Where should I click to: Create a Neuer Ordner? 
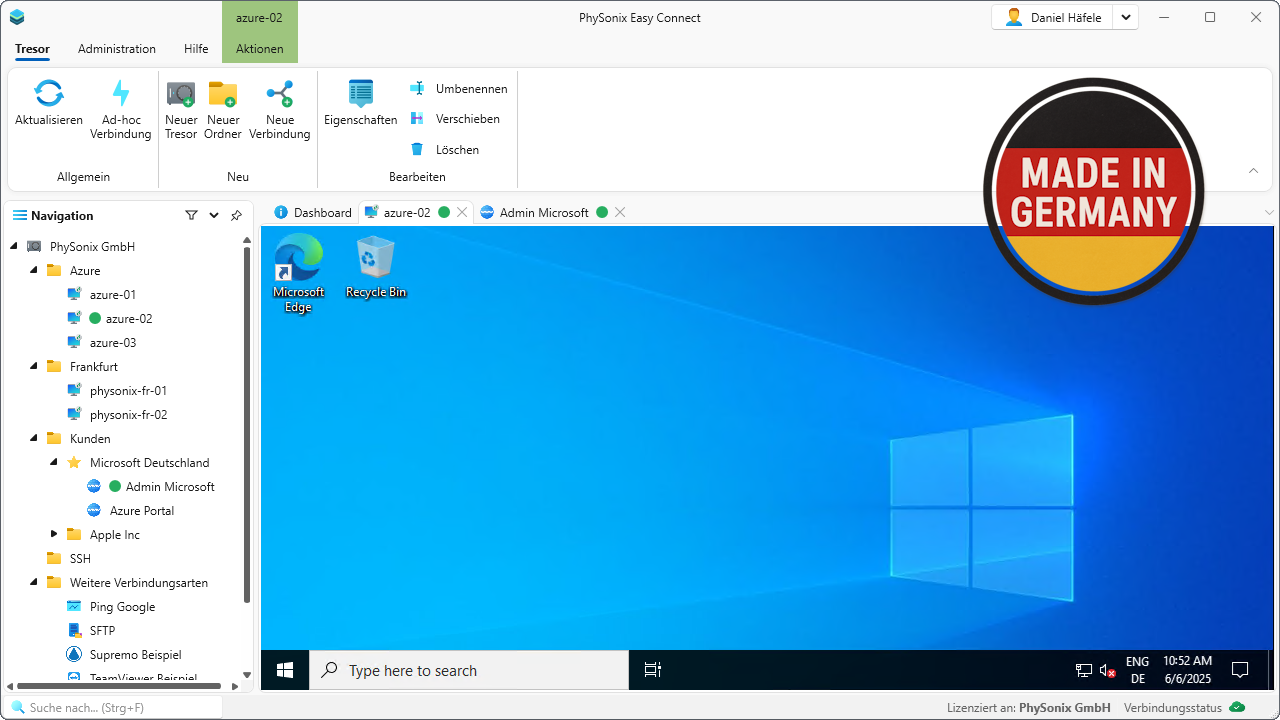click(x=223, y=110)
